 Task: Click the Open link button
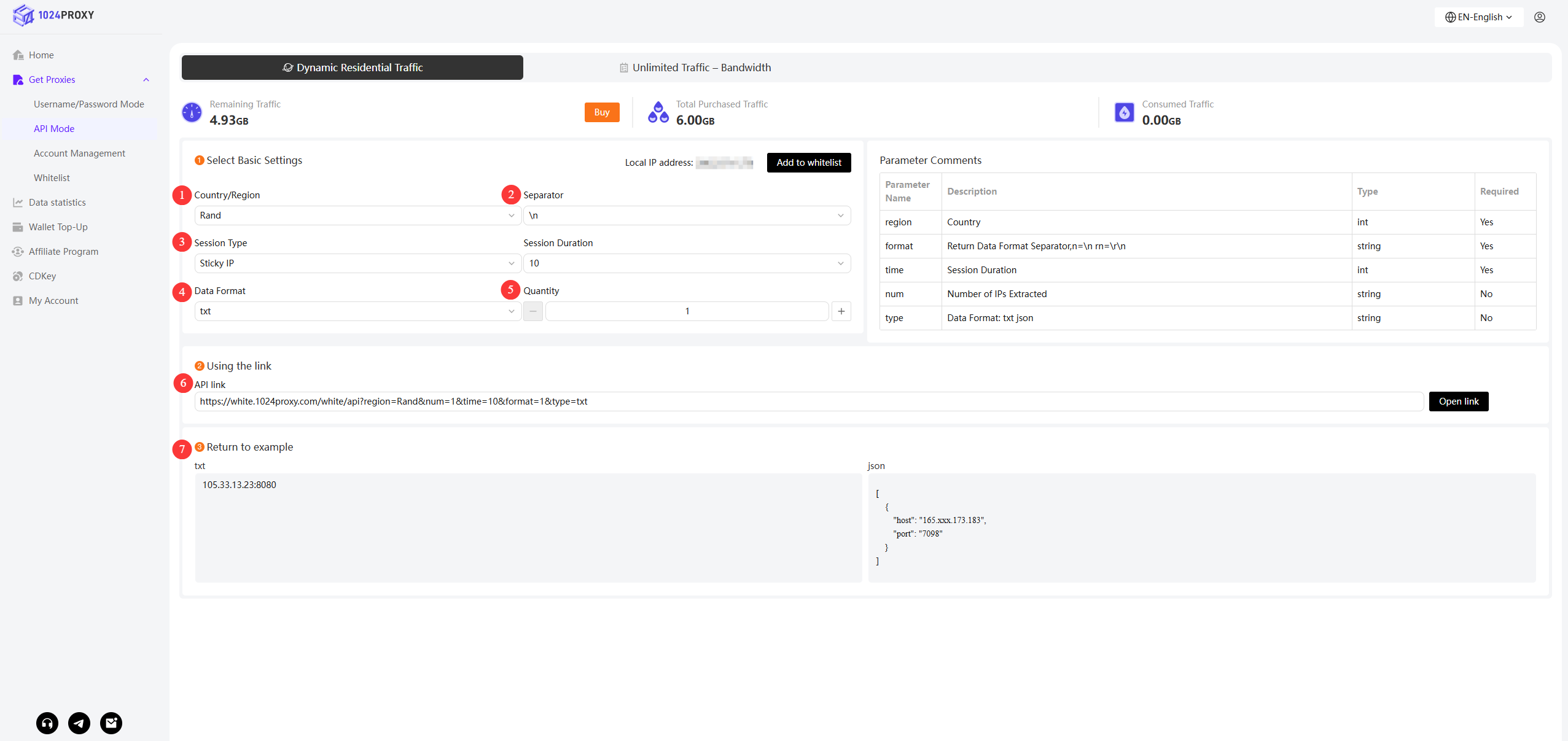click(x=1458, y=402)
